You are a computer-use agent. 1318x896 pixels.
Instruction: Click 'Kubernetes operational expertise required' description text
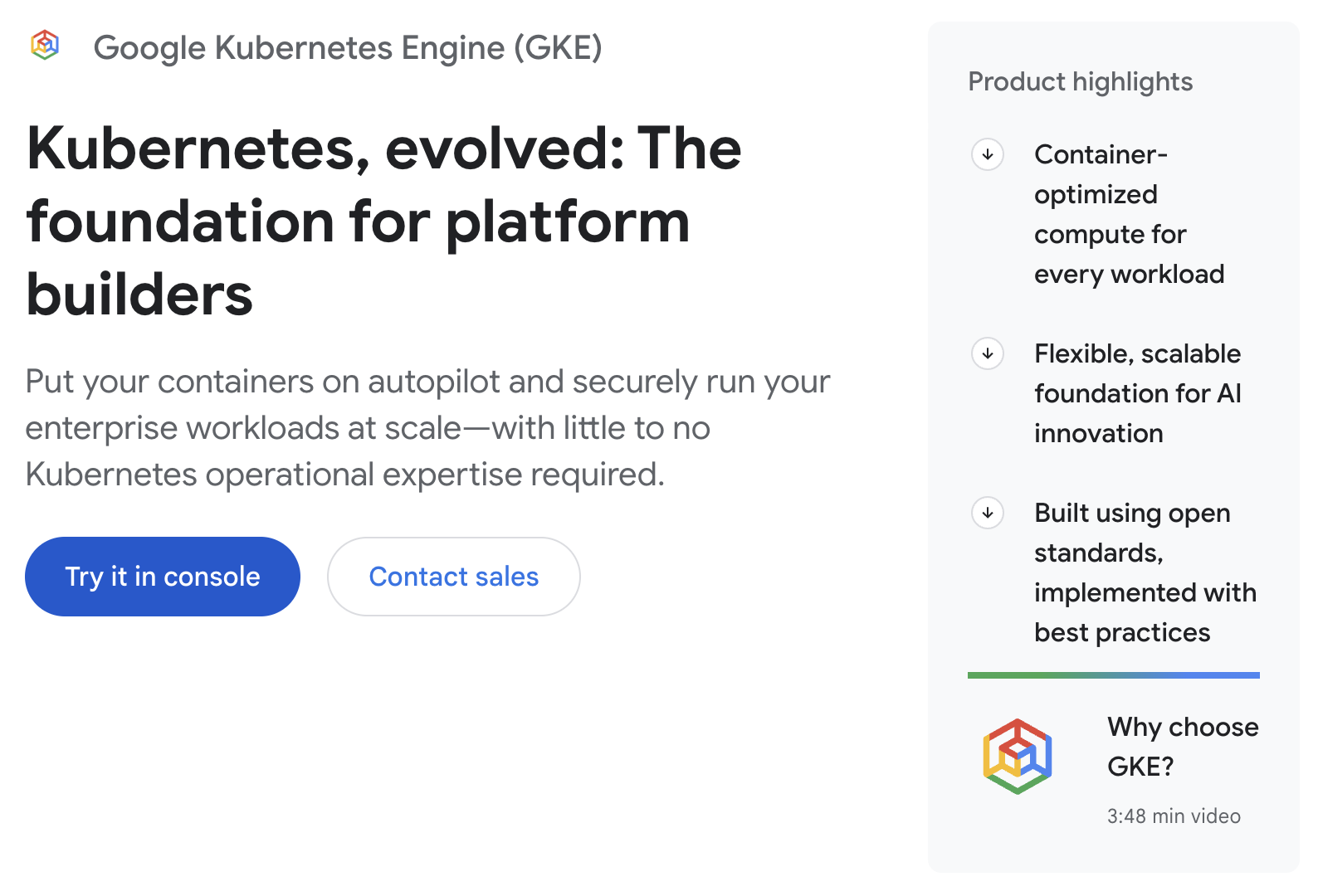[344, 475]
